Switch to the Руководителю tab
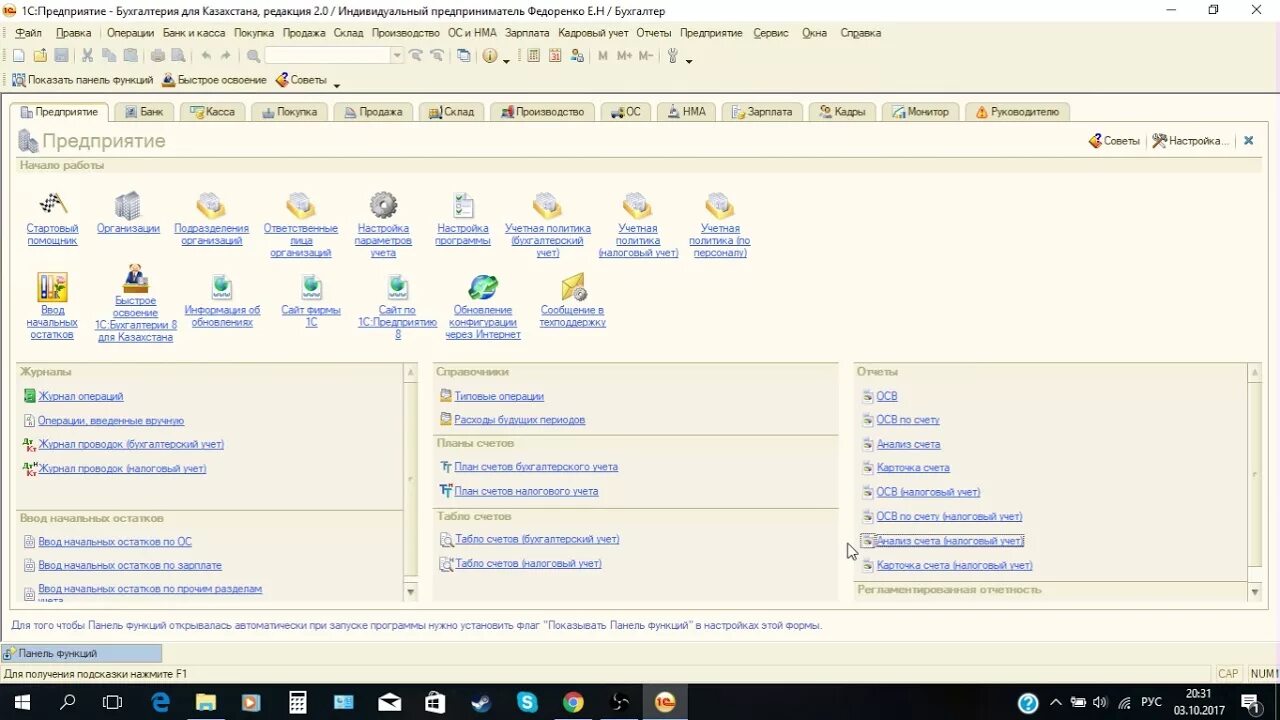 [1016, 112]
